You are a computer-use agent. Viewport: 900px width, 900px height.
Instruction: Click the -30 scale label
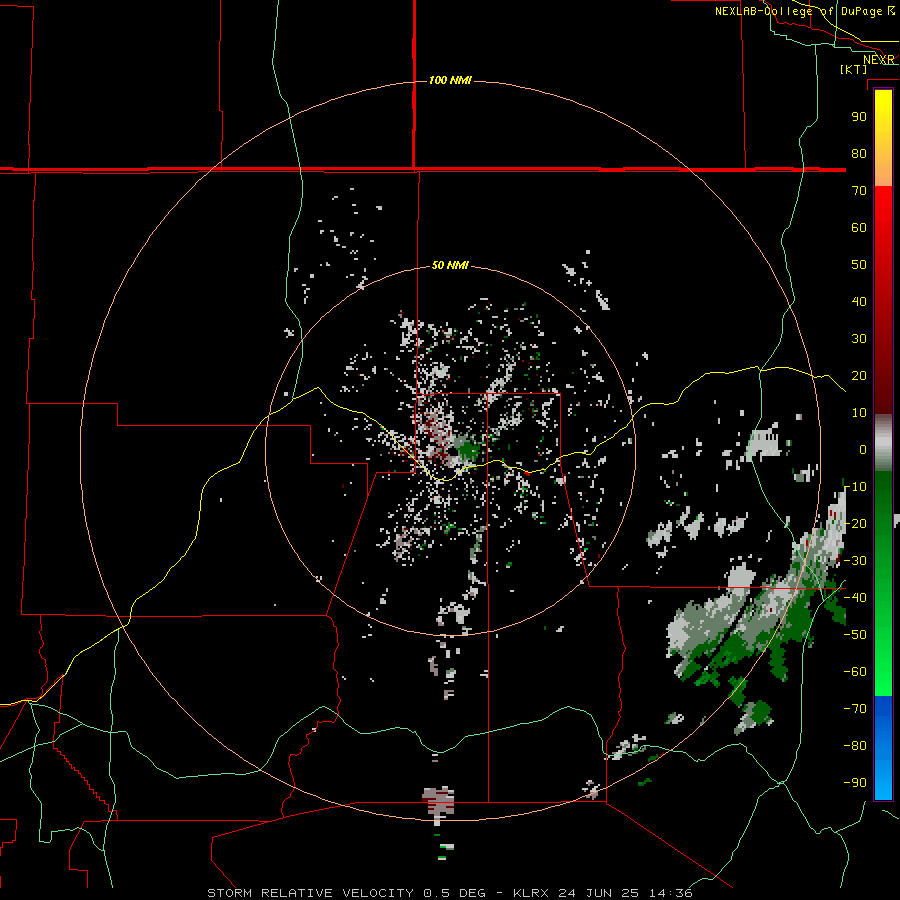855,561
